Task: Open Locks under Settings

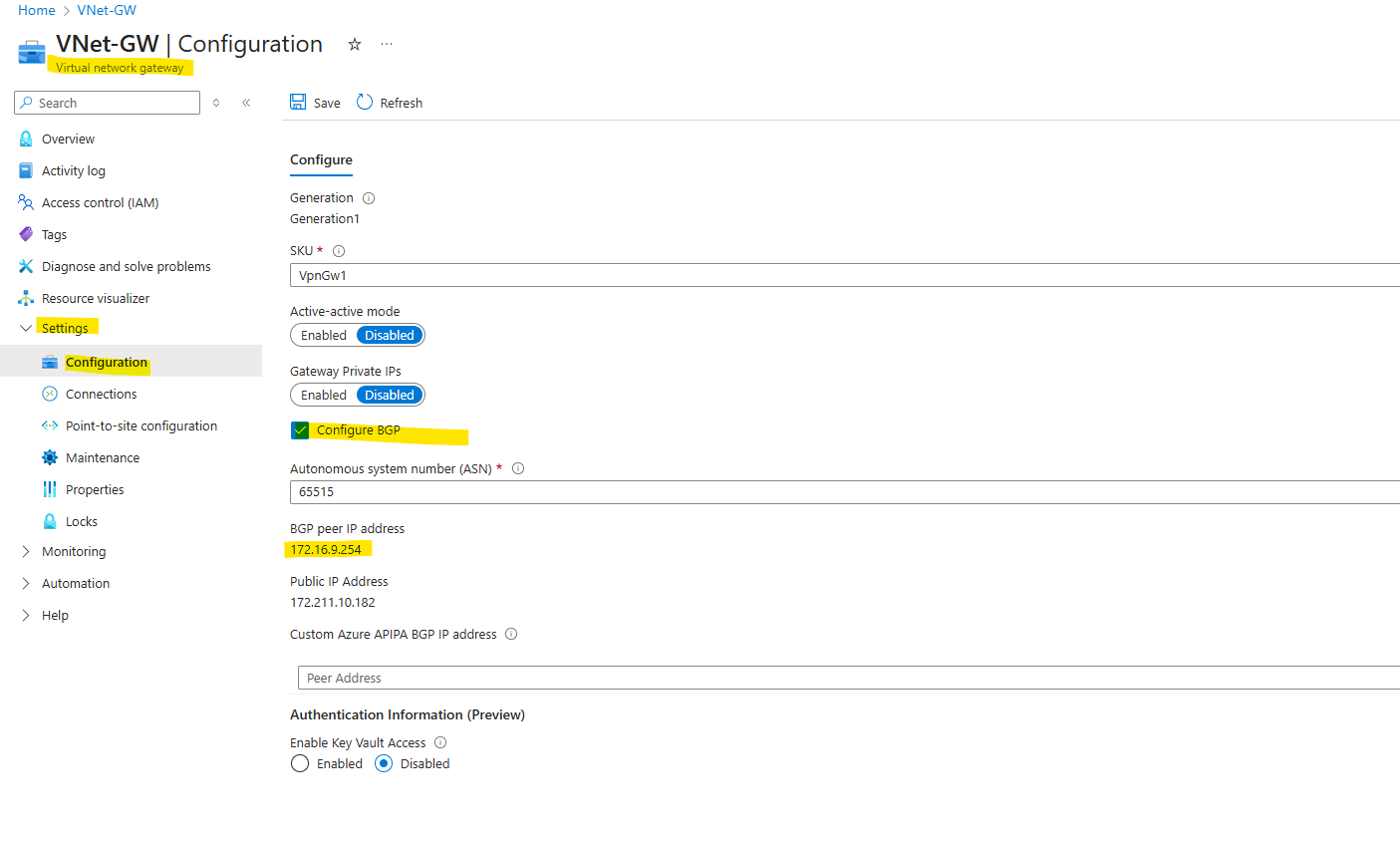Action: point(82,521)
